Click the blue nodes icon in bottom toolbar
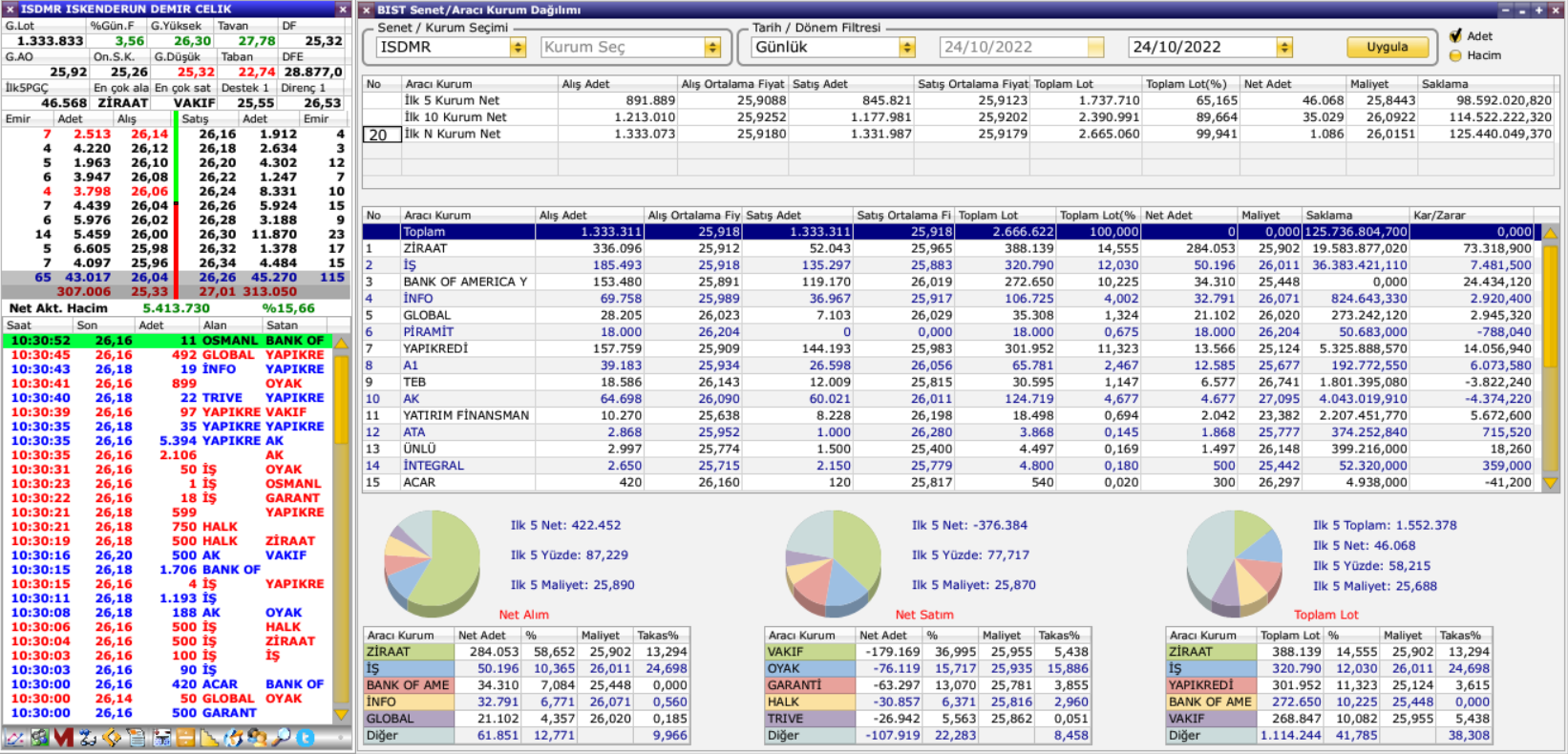Viewport: 1568px width, 754px height. 88,738
